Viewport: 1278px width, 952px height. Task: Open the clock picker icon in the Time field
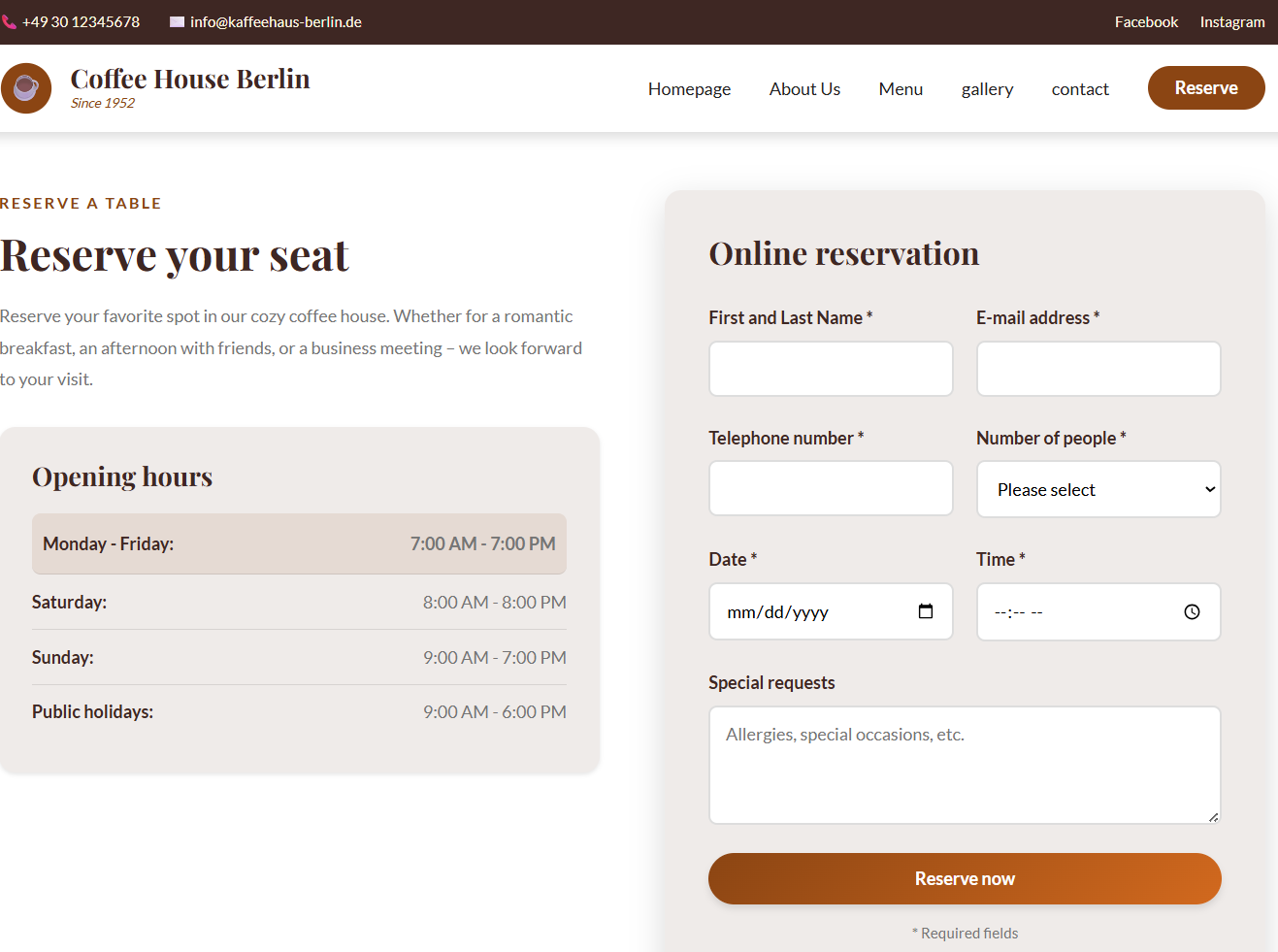click(x=1192, y=611)
